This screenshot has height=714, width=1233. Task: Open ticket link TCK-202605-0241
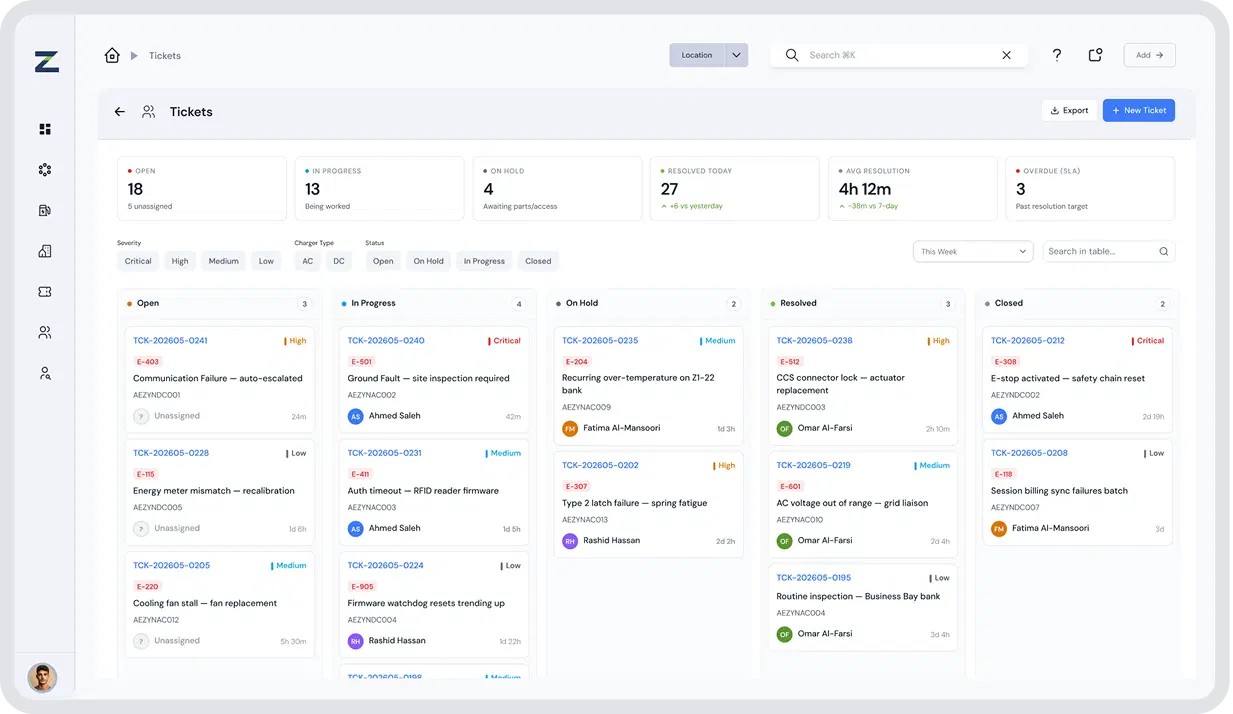pos(170,341)
